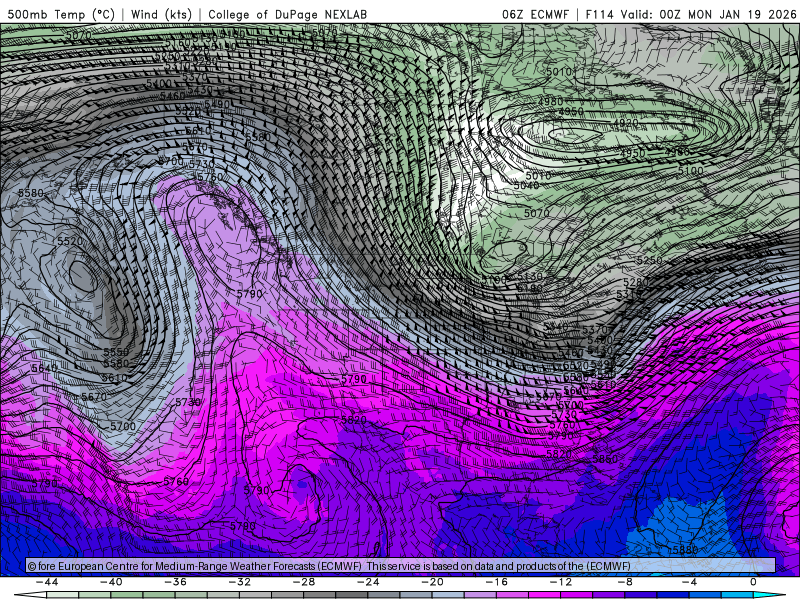This screenshot has width=800, height=600.
Task: Click the '06Z ECMWF' model run label
Action: pyautogui.click(x=535, y=14)
